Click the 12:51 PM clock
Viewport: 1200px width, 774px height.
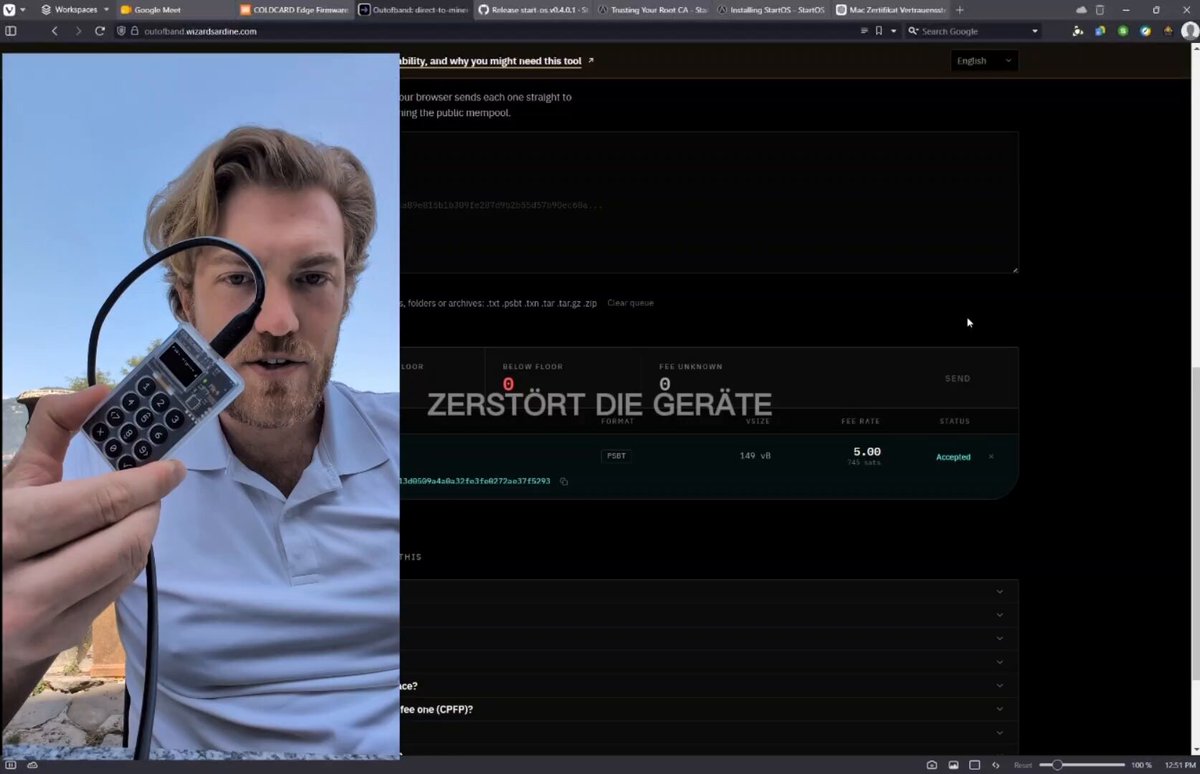pyautogui.click(x=1179, y=765)
